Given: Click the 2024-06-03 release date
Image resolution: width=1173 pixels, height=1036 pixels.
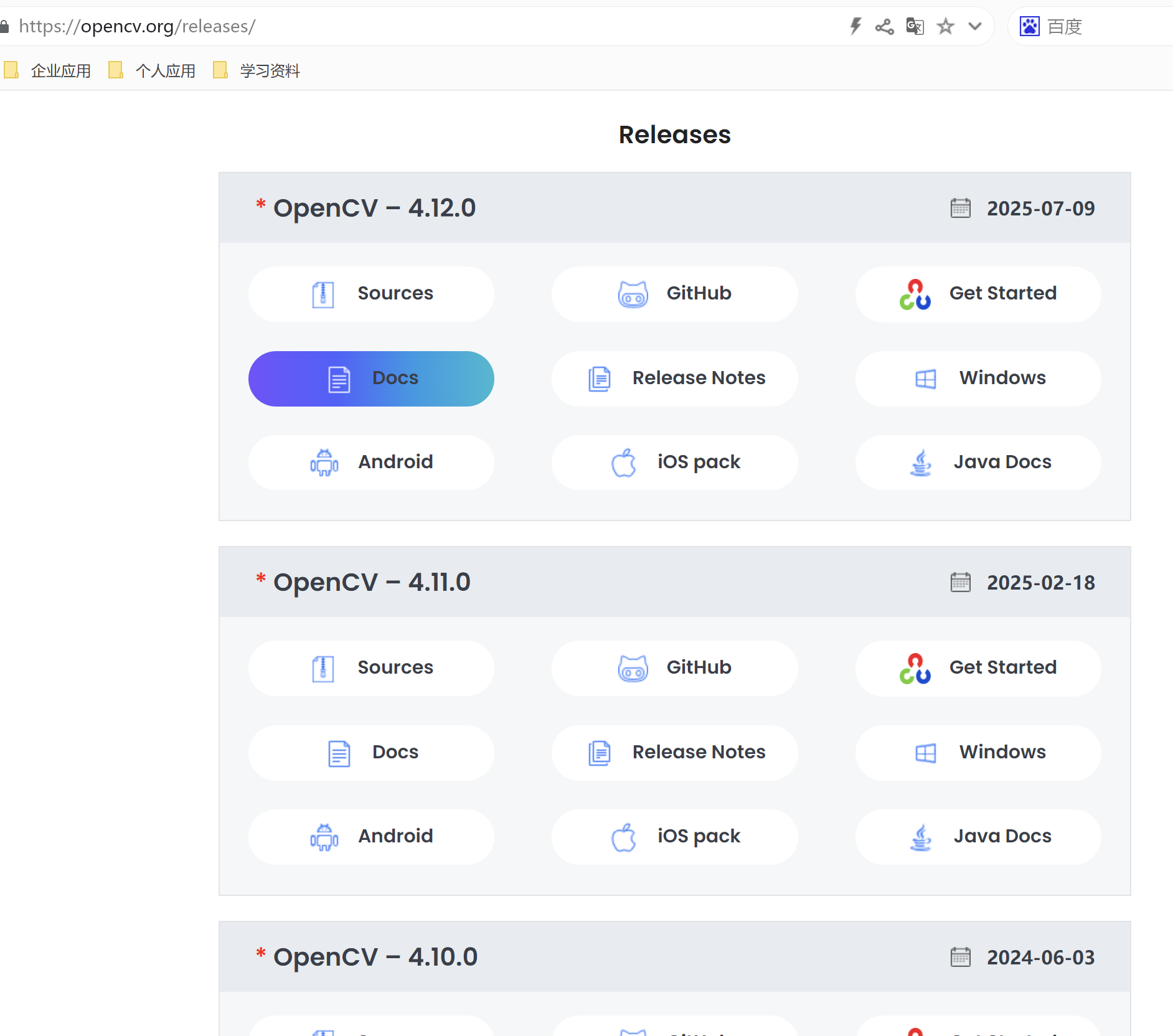Looking at the screenshot, I should [1040, 958].
